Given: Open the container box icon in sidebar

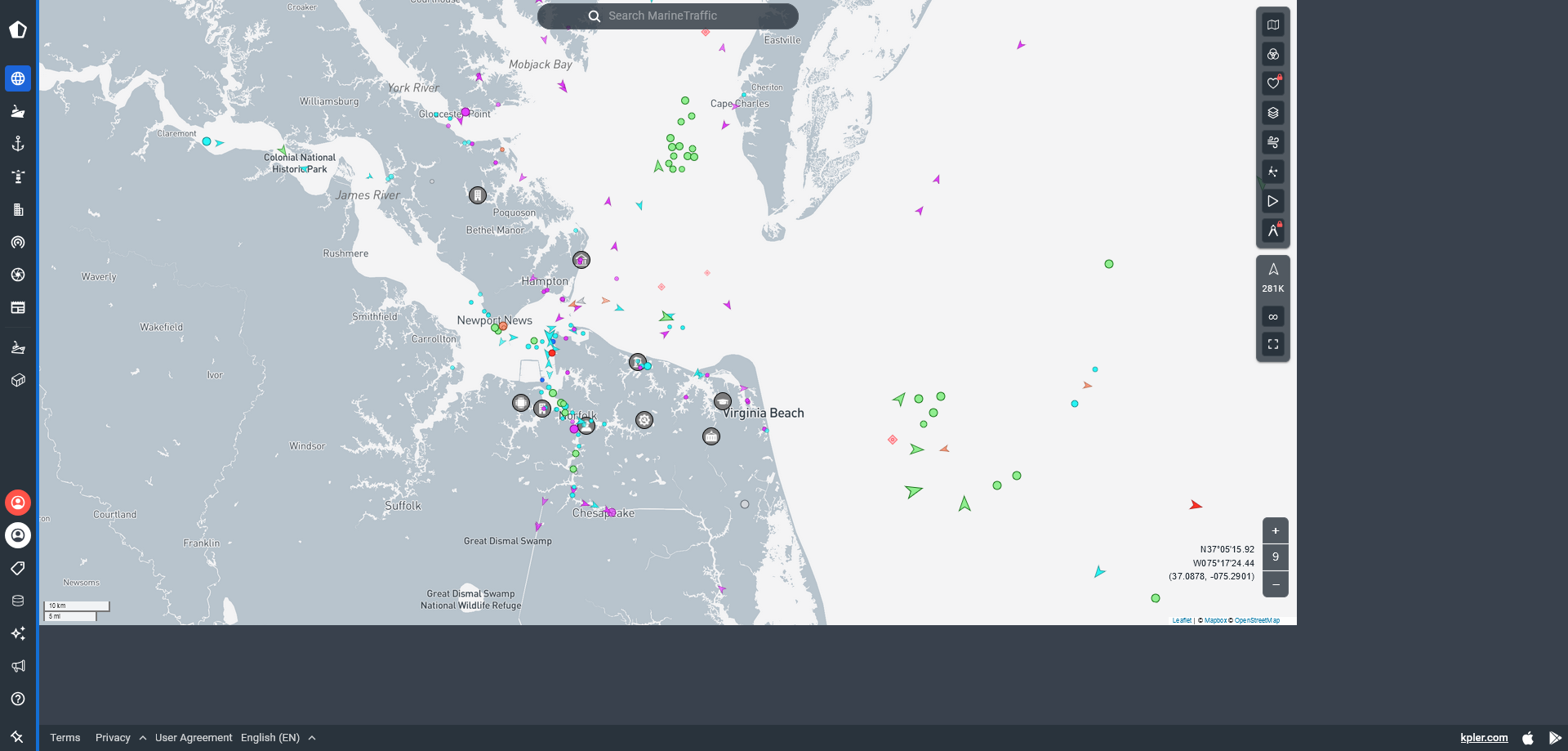Looking at the screenshot, I should pos(18,380).
